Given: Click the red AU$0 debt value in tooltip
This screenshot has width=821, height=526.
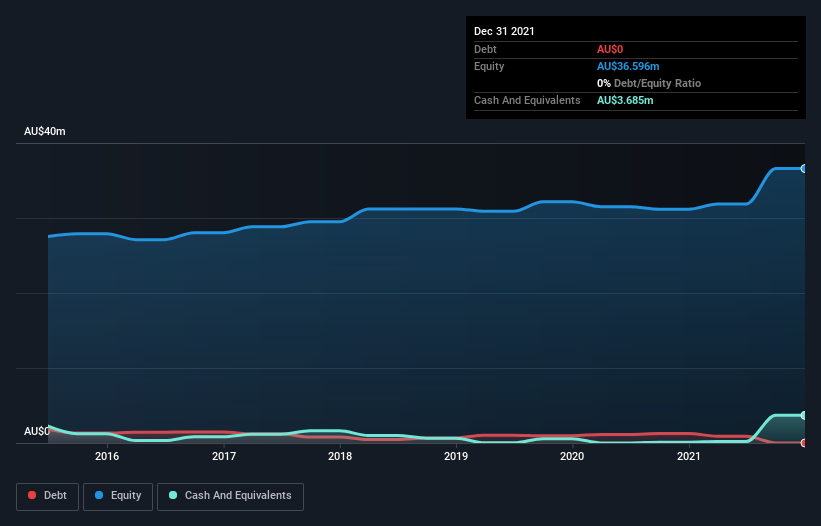Looking at the screenshot, I should point(610,49).
